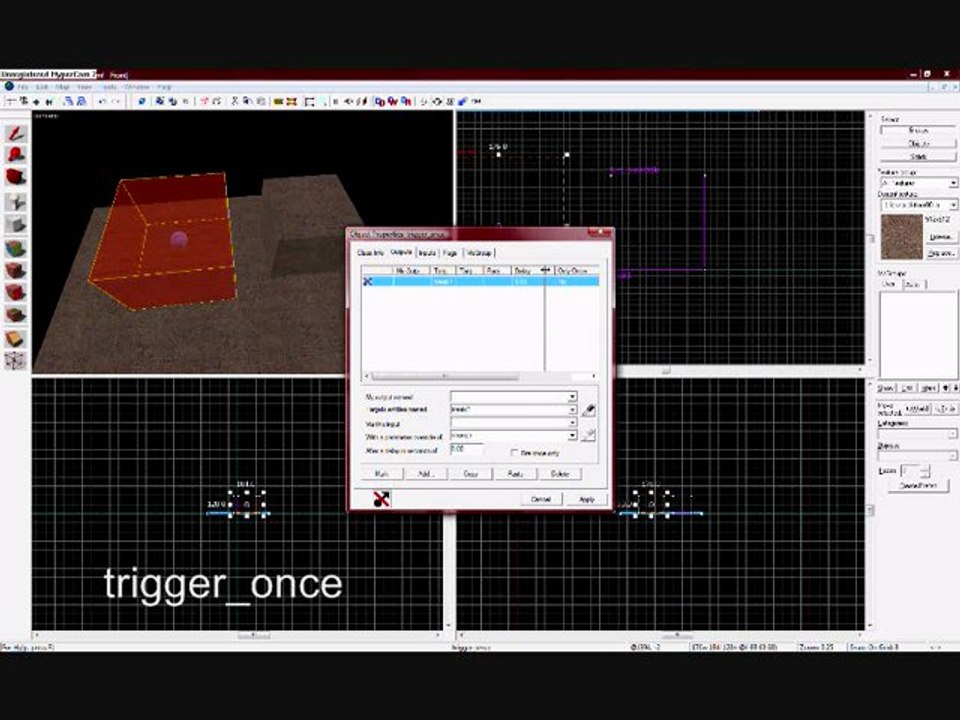Click the broken connection icon in dialog
Viewport: 960px width, 720px height.
[x=381, y=499]
